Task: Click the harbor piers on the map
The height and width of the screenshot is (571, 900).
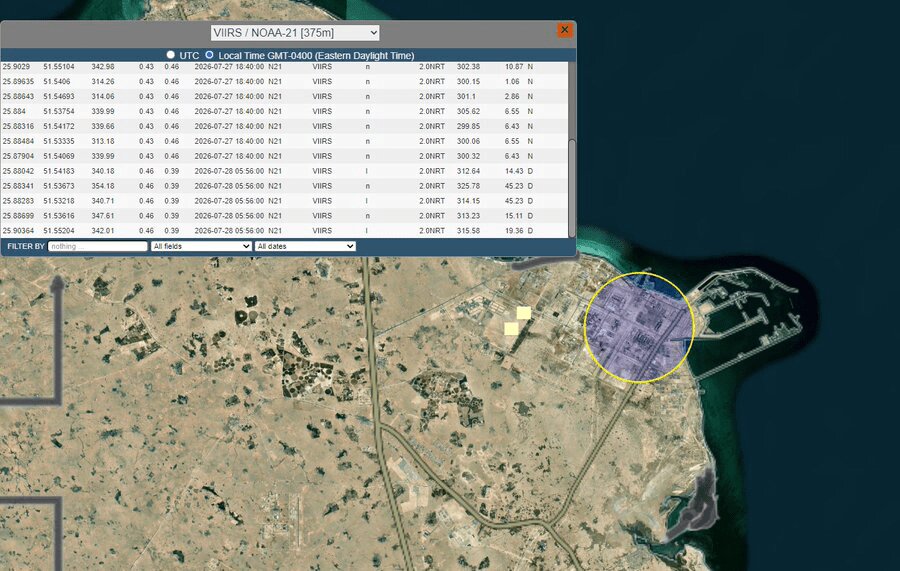Action: pos(746,321)
